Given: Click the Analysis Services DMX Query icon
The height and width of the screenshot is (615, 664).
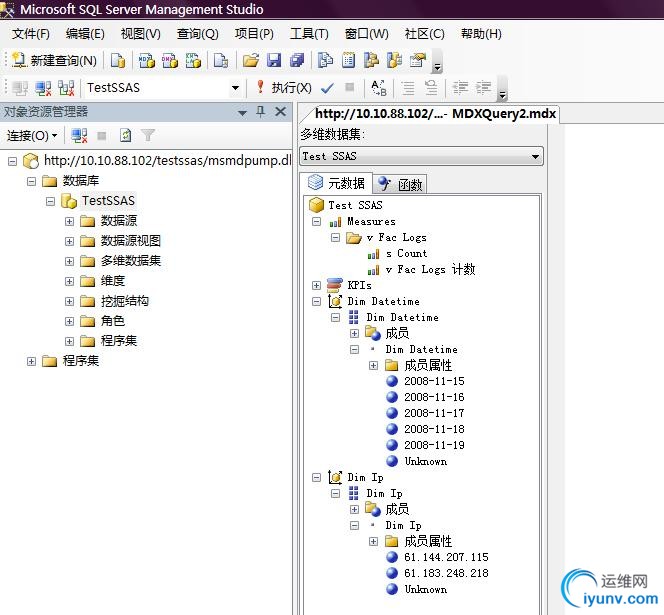Looking at the screenshot, I should 170,61.
